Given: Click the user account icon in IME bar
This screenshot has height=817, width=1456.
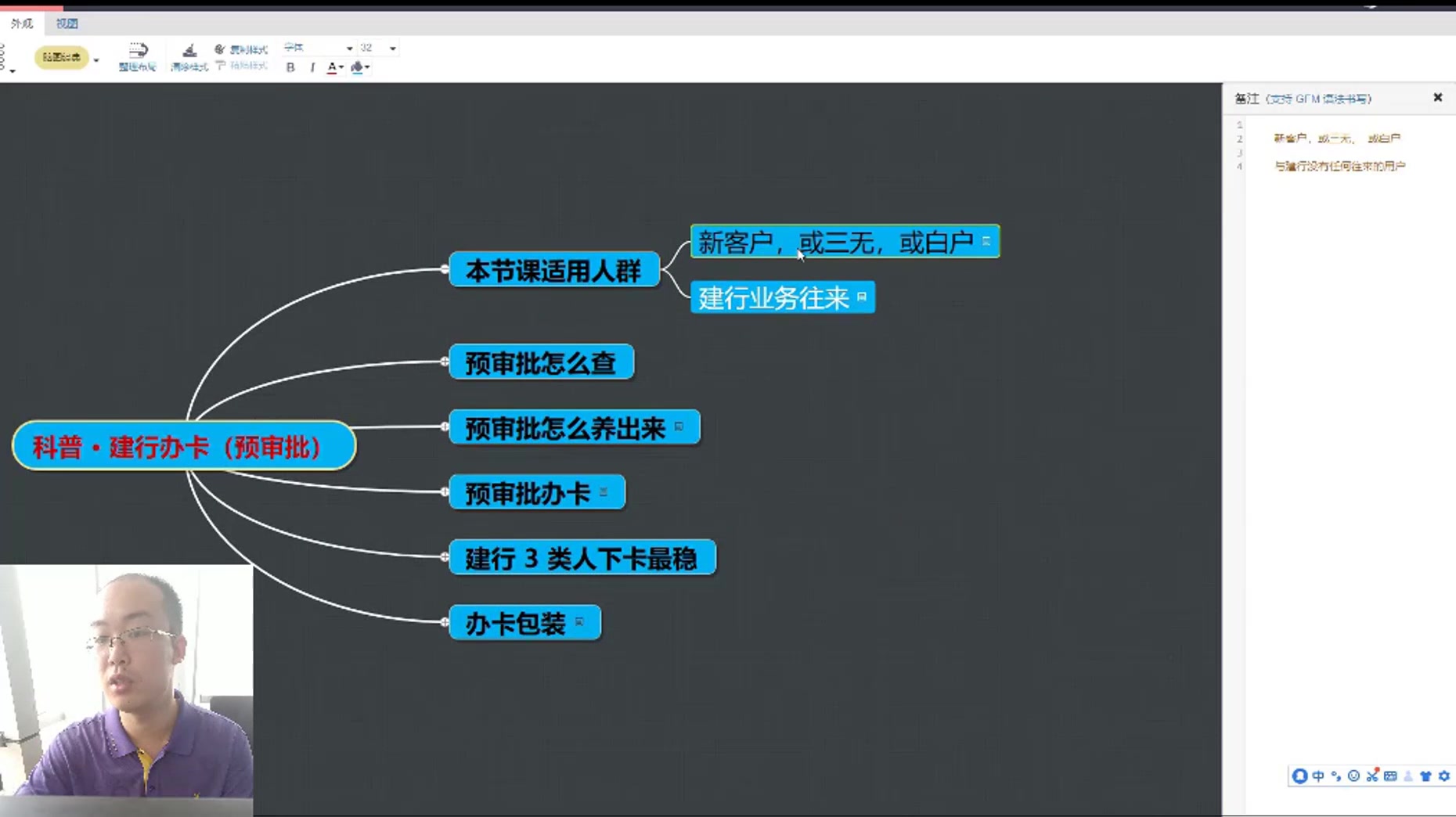Looking at the screenshot, I should pos(1408,776).
